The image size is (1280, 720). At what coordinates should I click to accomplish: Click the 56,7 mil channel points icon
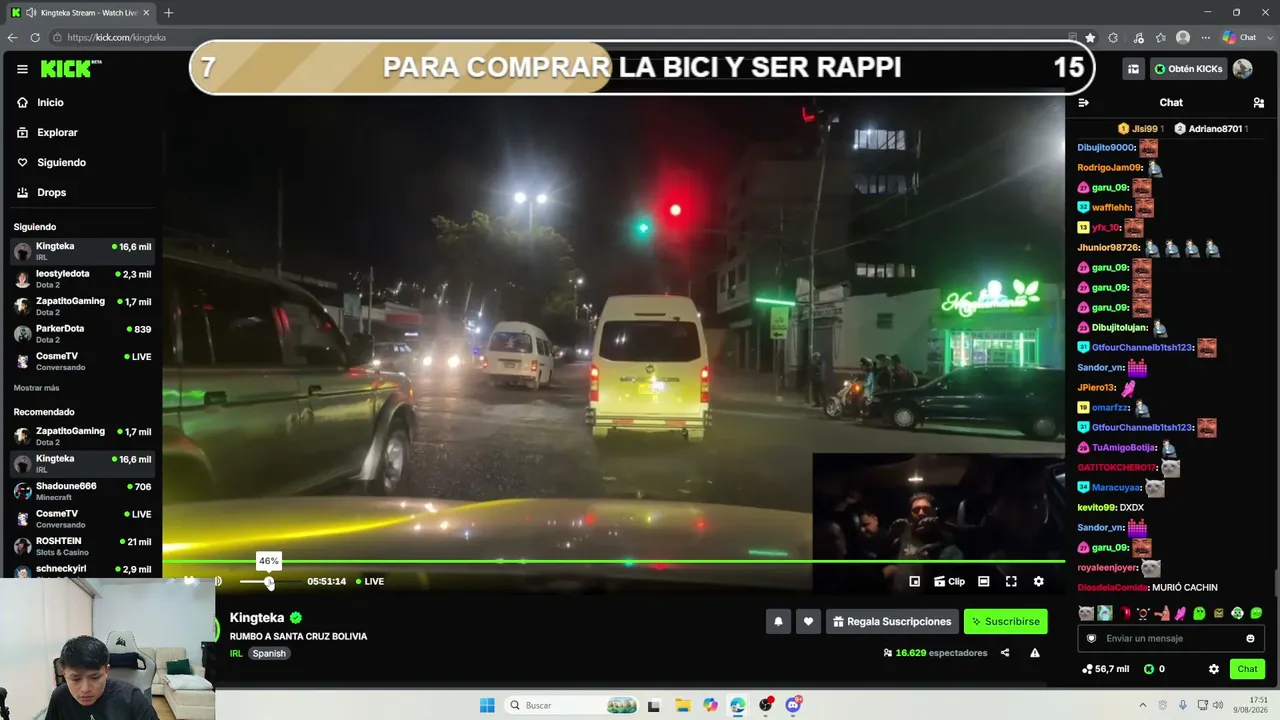click(x=1087, y=669)
